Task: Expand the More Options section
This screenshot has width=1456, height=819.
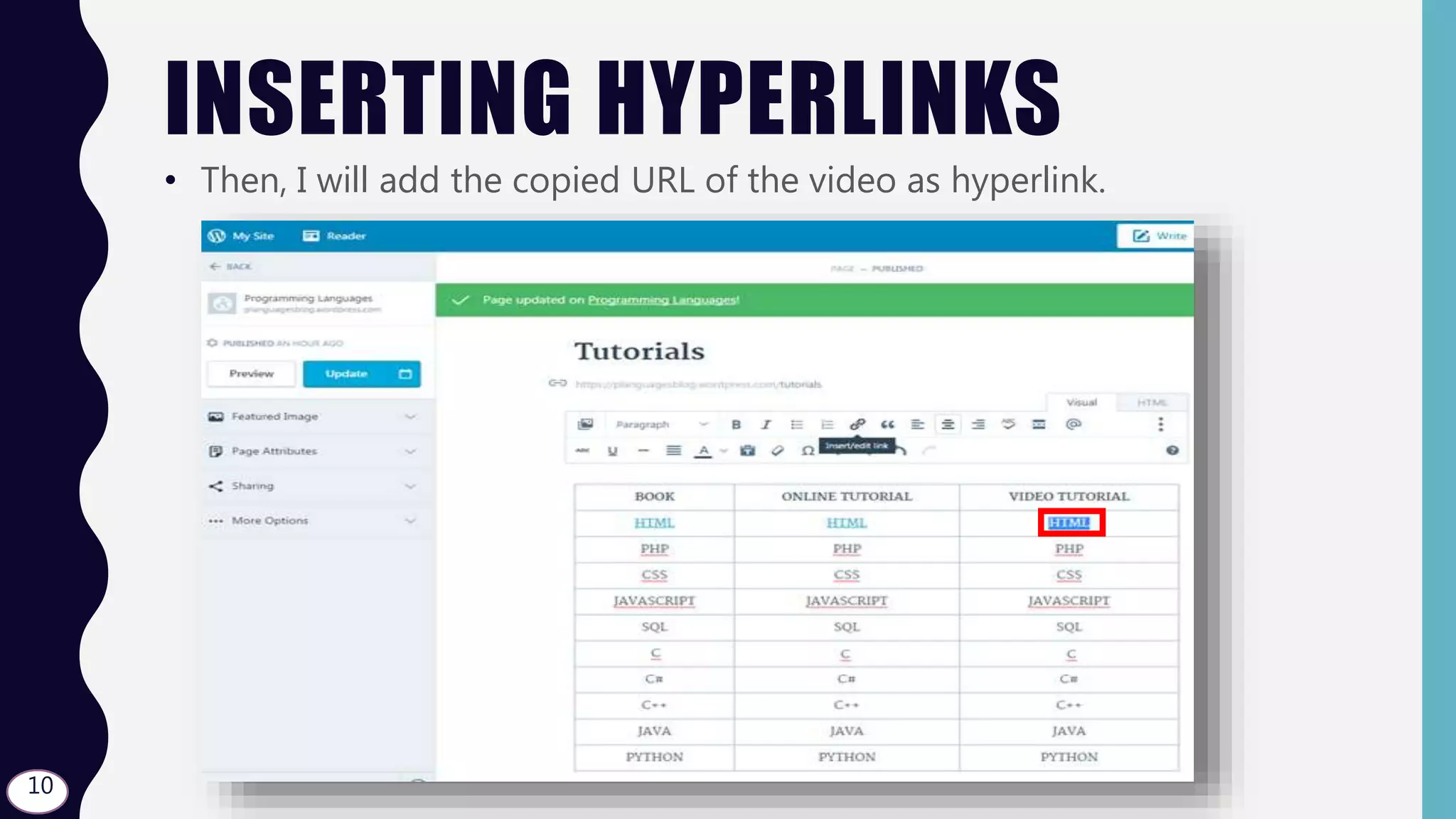Action: (x=317, y=521)
